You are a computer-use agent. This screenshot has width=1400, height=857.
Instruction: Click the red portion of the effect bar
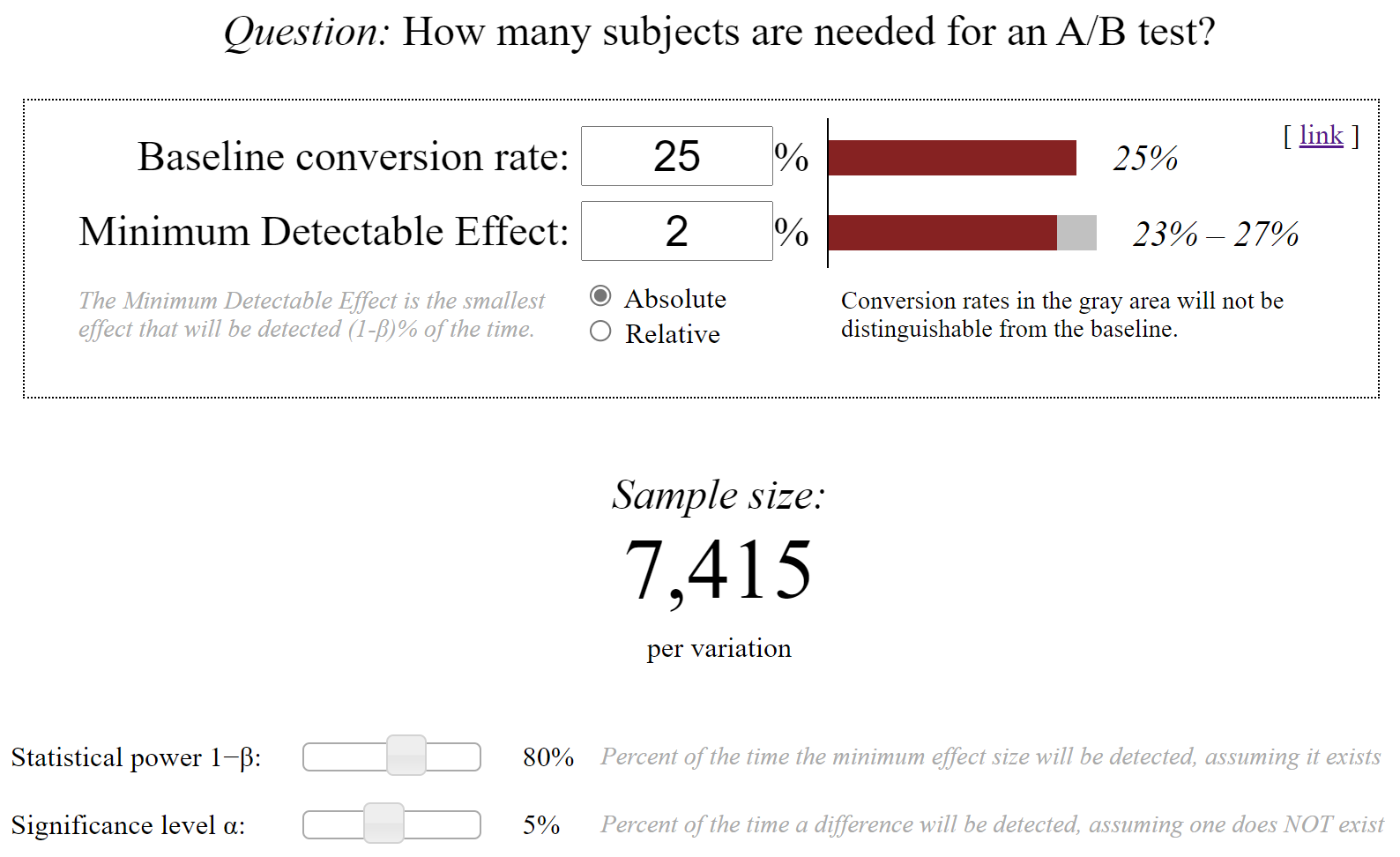pos(942,233)
